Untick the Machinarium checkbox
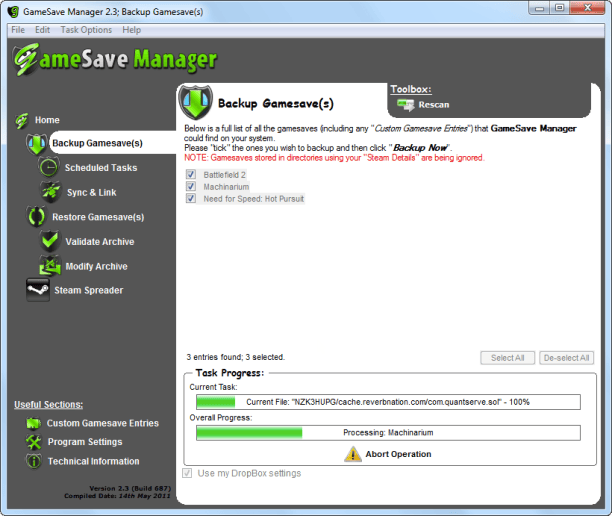612x516 pixels. click(x=190, y=187)
